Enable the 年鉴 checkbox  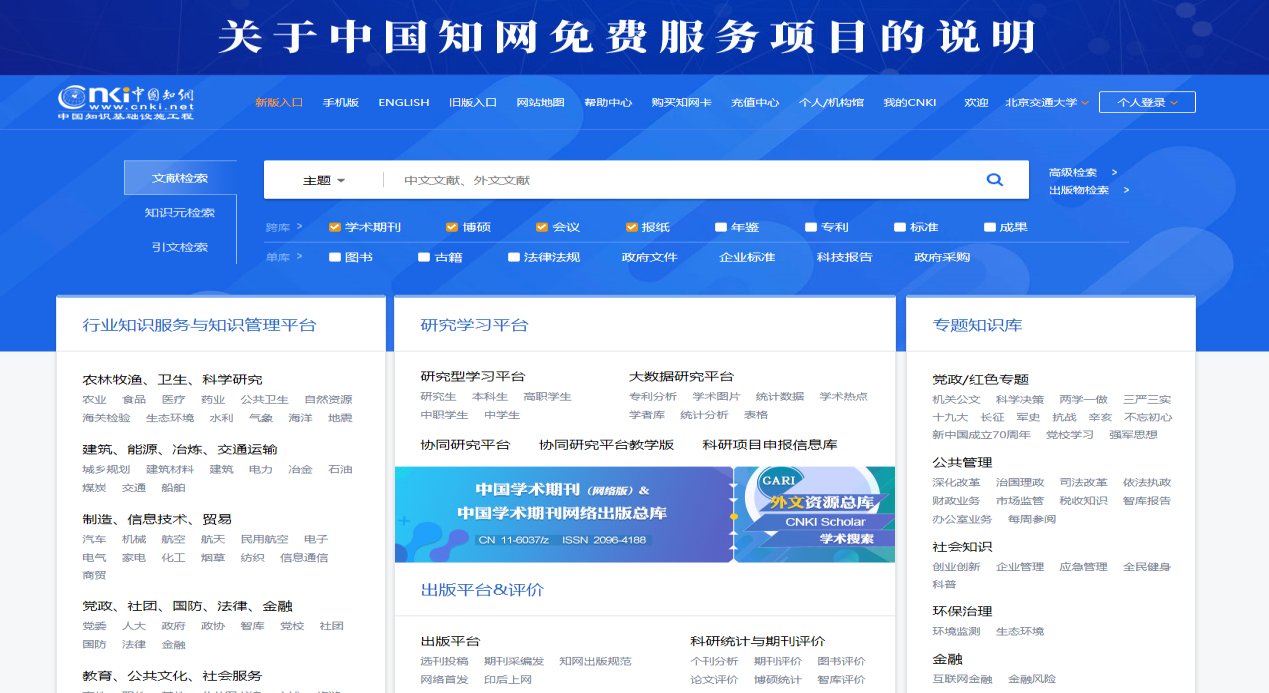click(x=721, y=227)
